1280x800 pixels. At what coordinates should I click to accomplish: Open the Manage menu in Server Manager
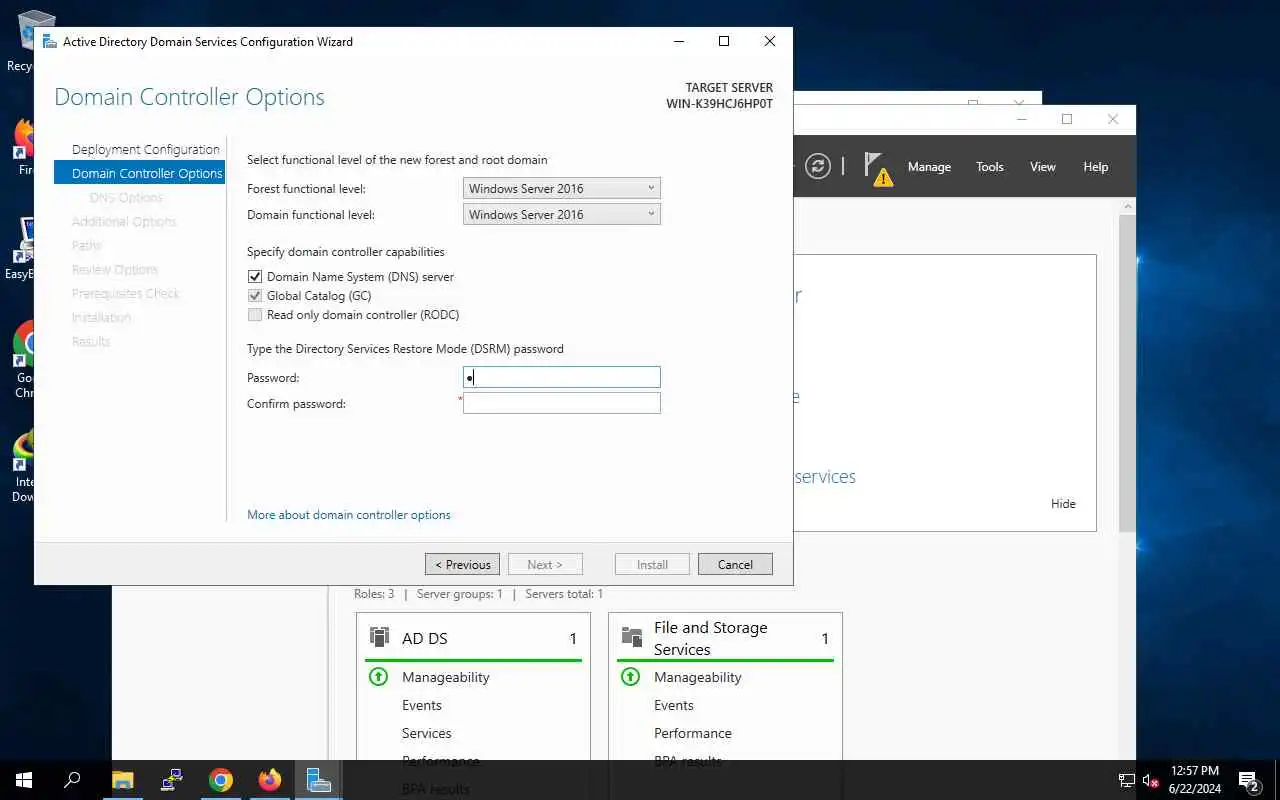(x=929, y=167)
